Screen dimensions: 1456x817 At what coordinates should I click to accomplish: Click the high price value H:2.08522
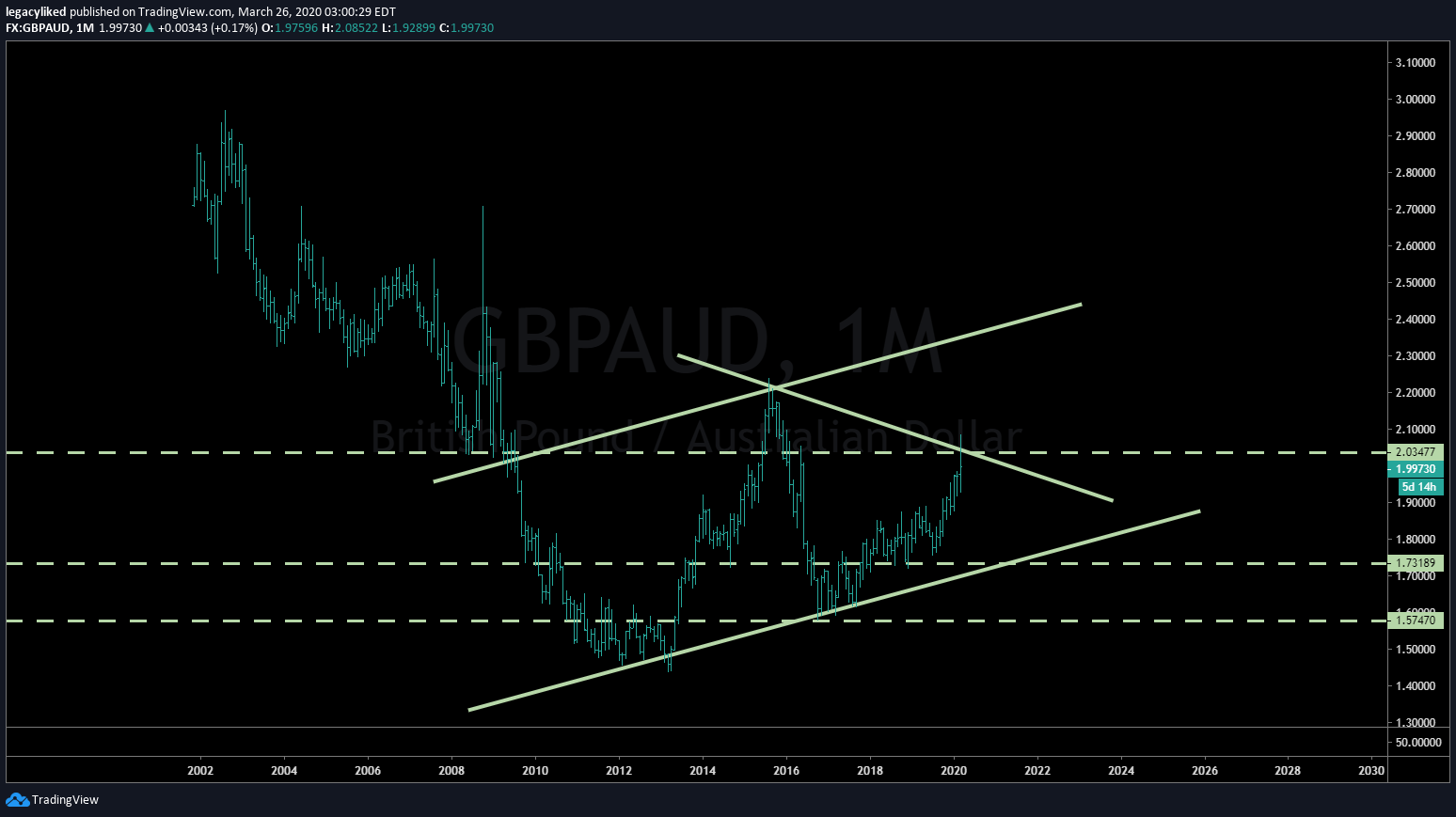point(350,28)
